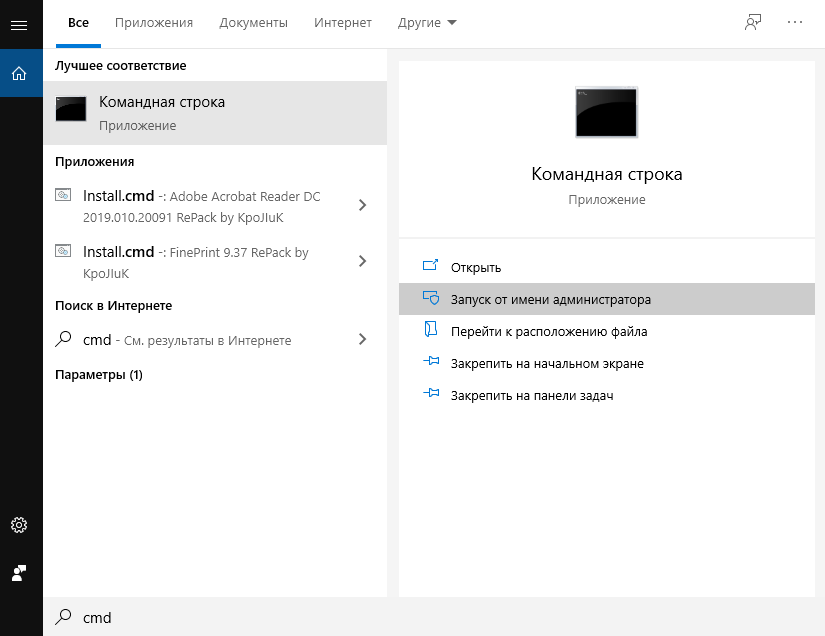Click the Home icon in sidebar
825x636 pixels.
19,73
